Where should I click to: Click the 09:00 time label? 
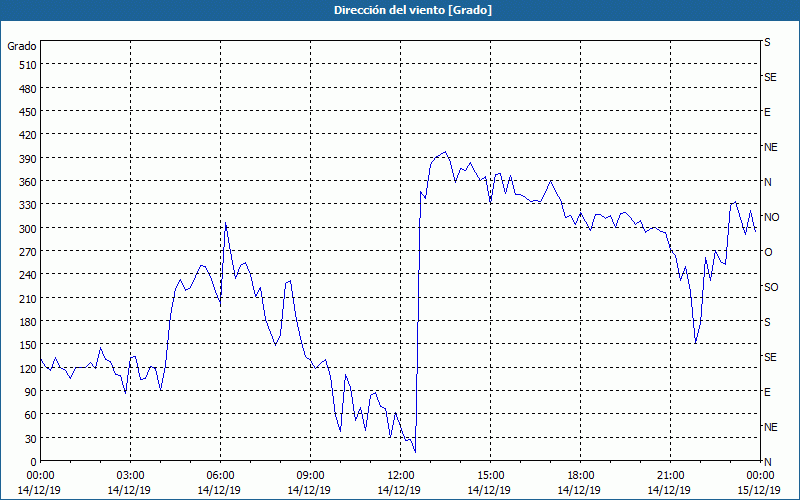click(x=310, y=476)
